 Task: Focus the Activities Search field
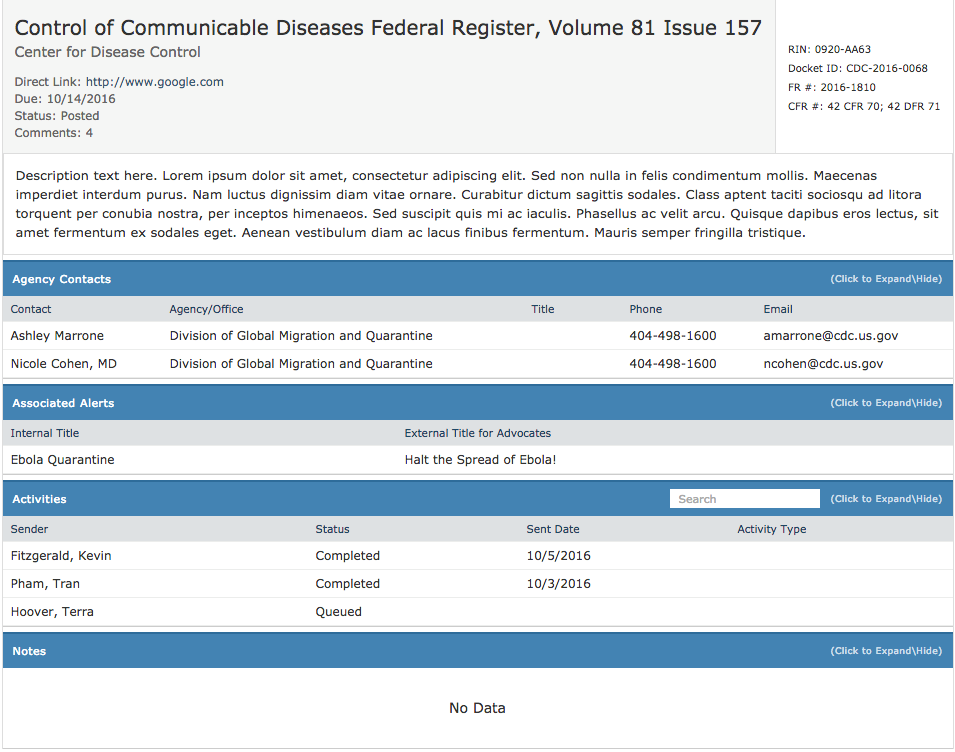click(x=744, y=499)
